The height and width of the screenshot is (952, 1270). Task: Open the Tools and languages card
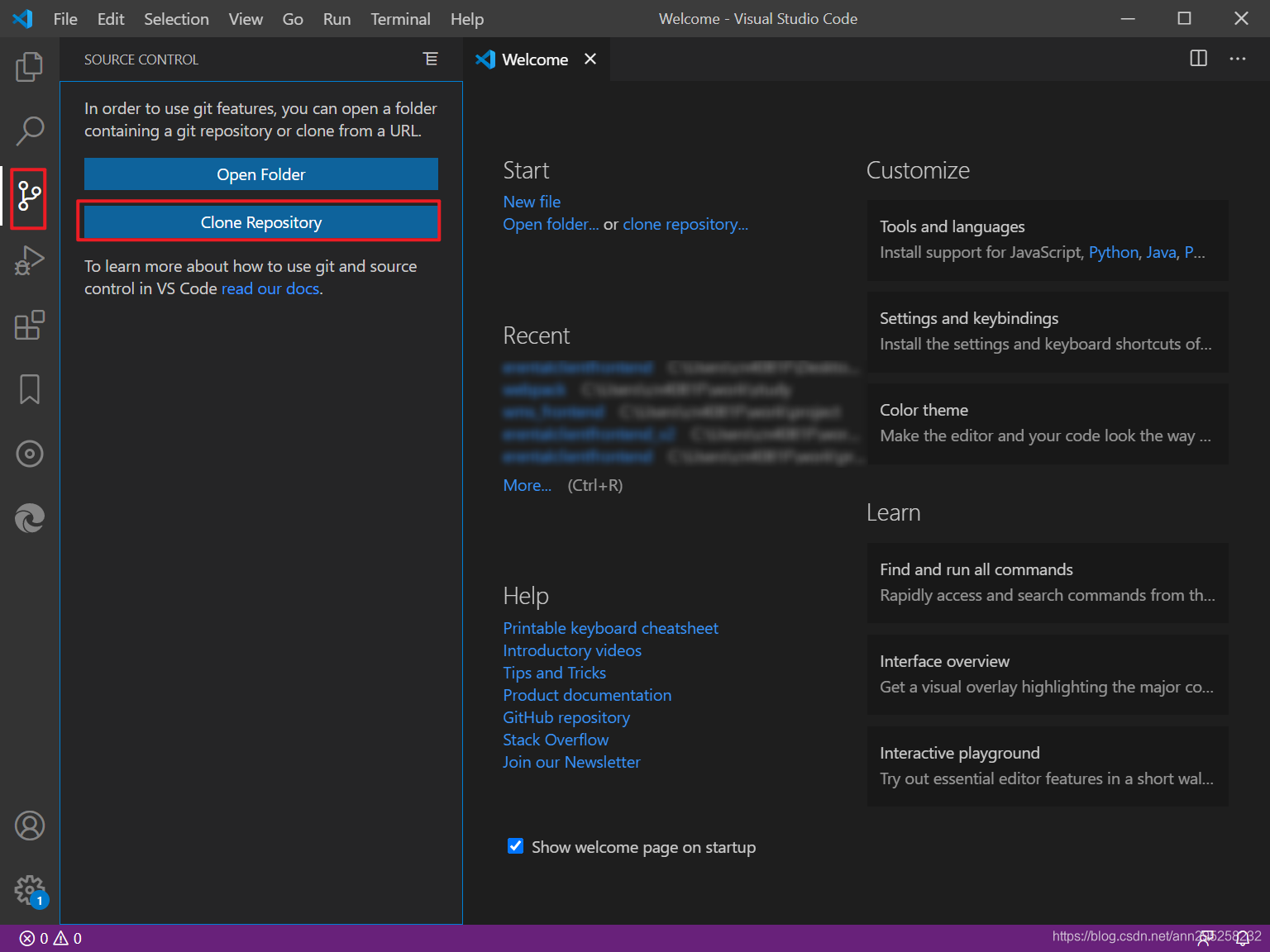click(1048, 240)
